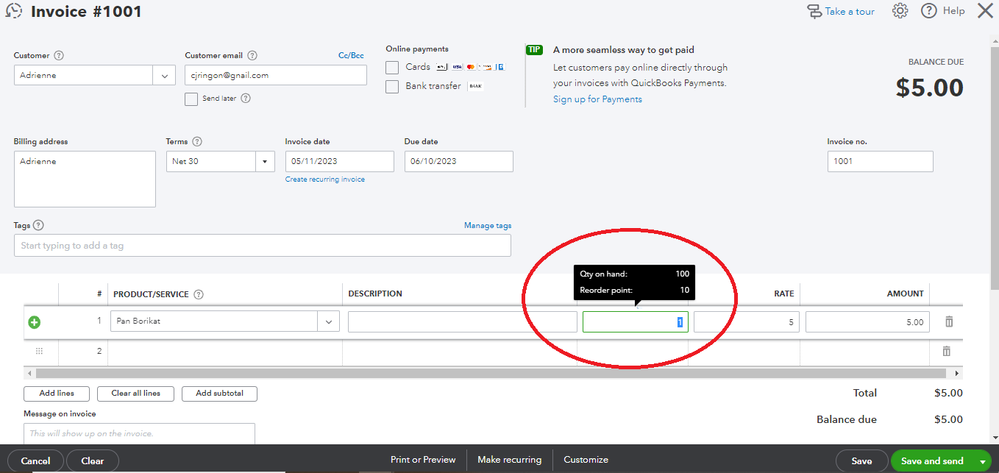Screen dimensions: 999x473
Task: Click the Save and send button
Action: pos(933,461)
